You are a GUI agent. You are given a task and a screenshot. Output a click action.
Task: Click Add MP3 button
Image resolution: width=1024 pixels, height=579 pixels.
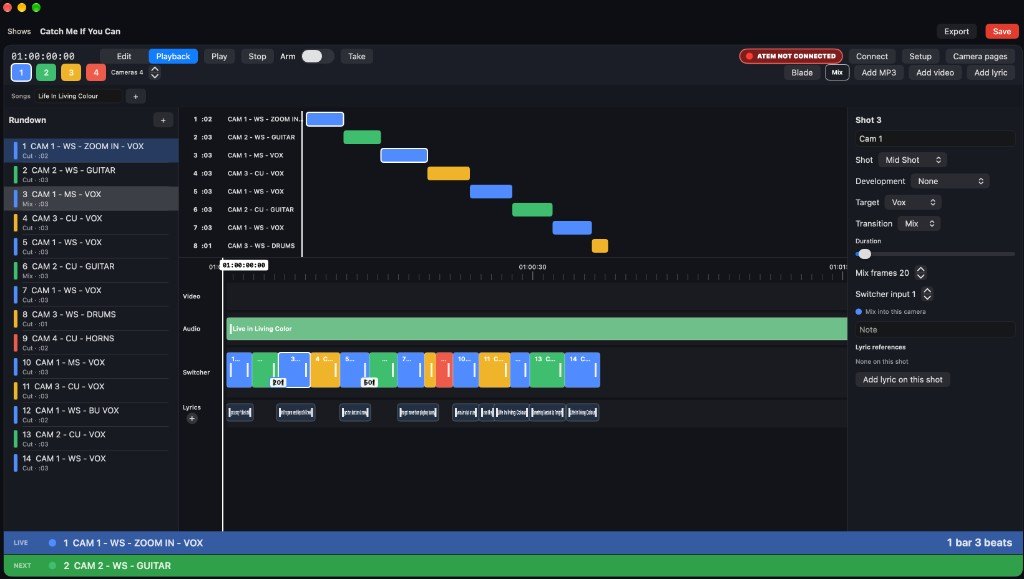click(879, 72)
